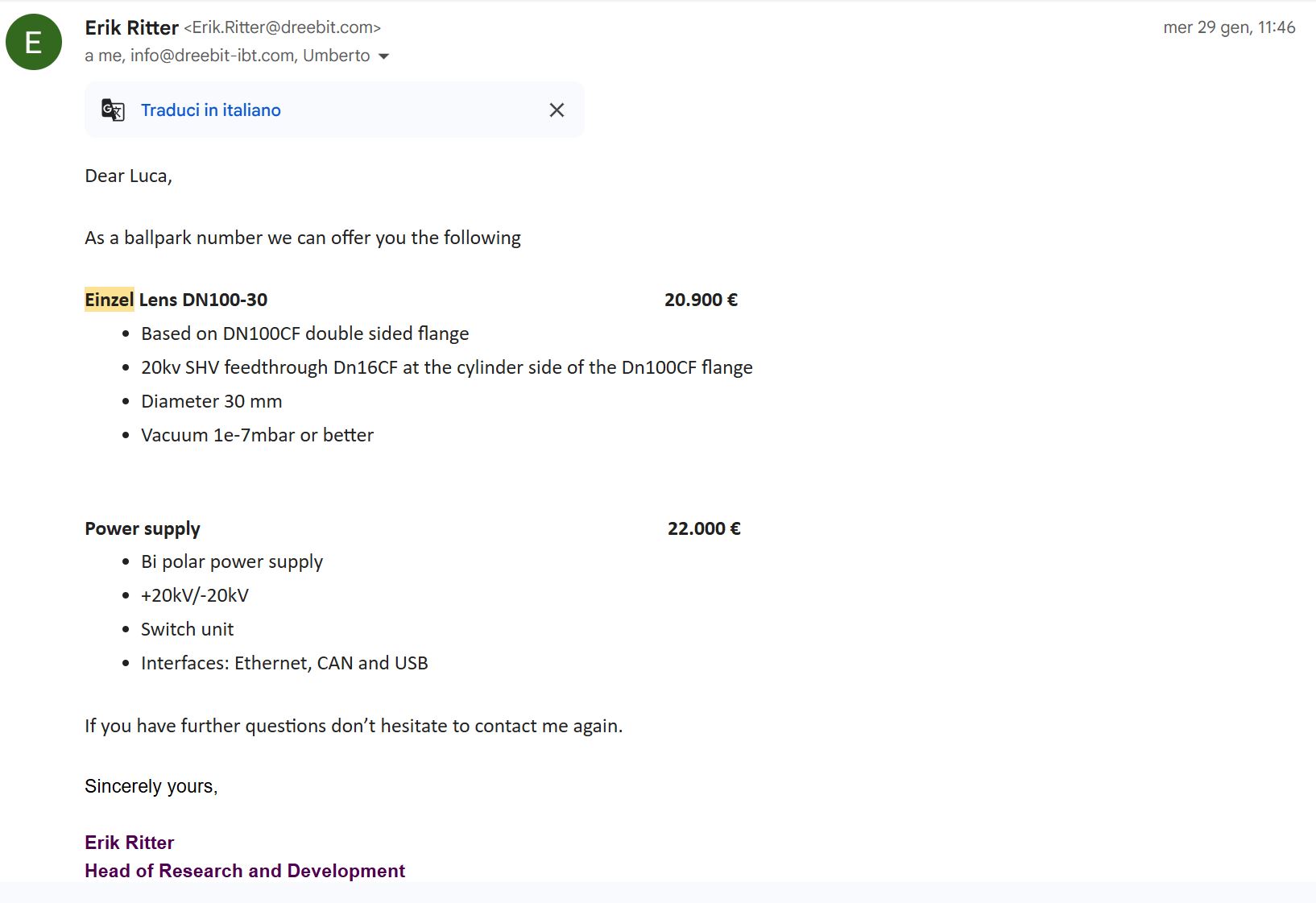The width and height of the screenshot is (1316, 903).
Task: Click the "Dear Luca," greeting
Action: click(x=128, y=176)
